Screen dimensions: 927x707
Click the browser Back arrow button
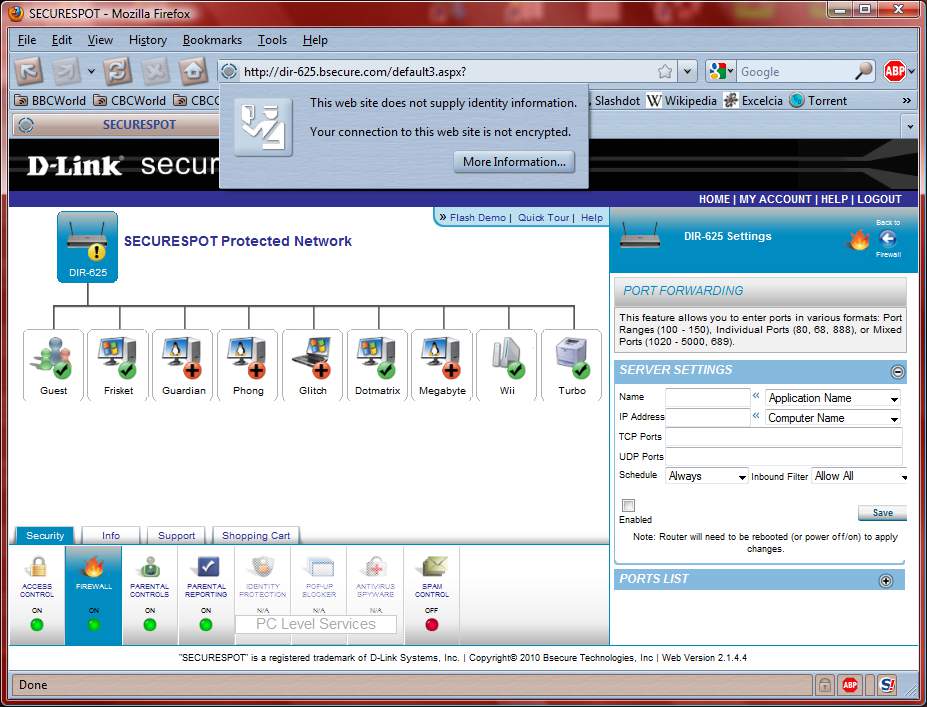tap(28, 72)
